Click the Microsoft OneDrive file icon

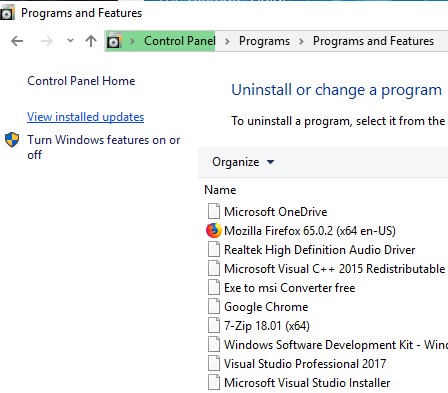[214, 211]
